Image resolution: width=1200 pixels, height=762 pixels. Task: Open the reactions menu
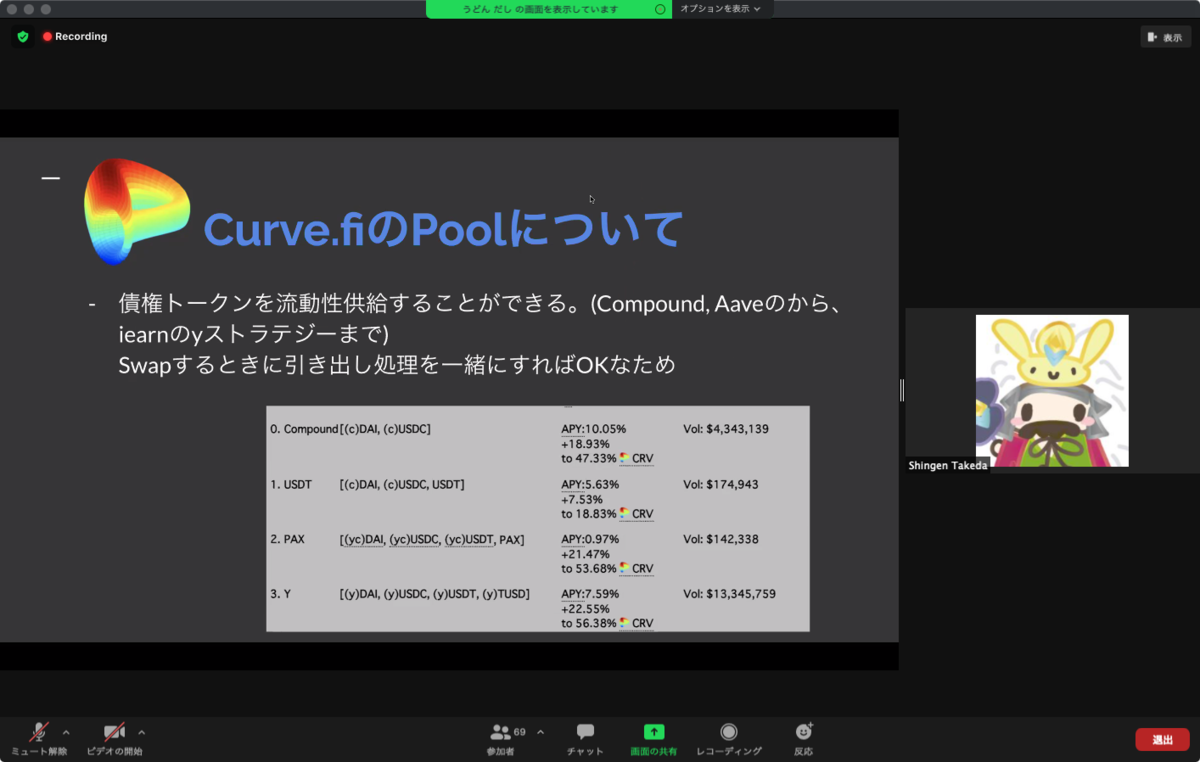(x=804, y=738)
